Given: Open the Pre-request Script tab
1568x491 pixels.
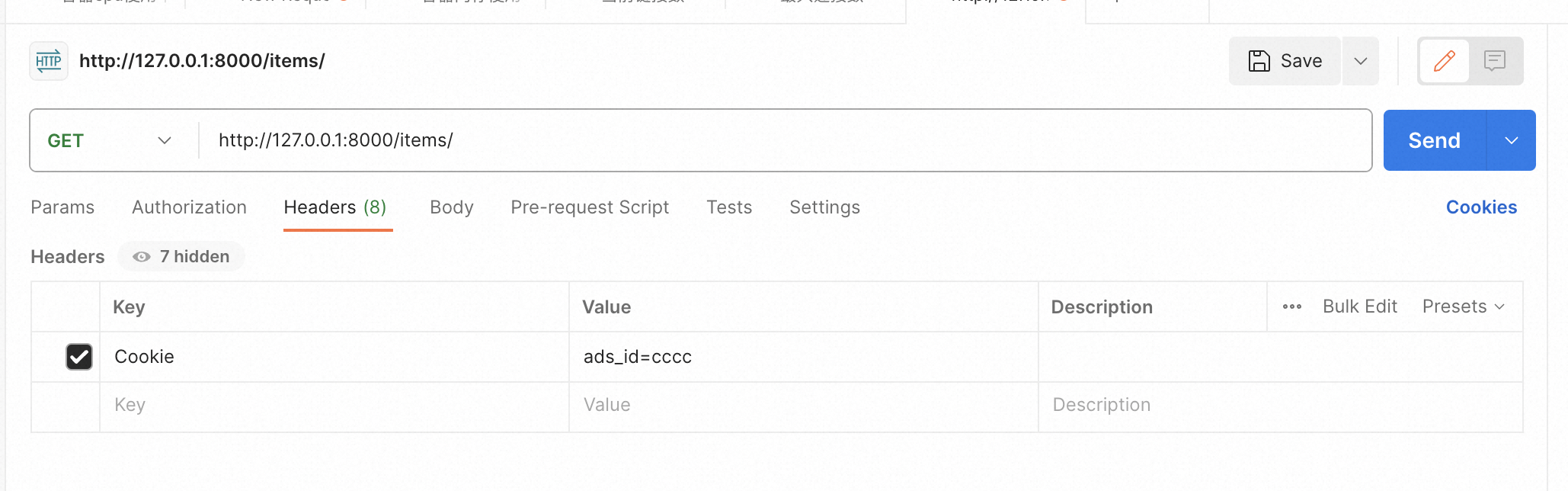Looking at the screenshot, I should 590,207.
